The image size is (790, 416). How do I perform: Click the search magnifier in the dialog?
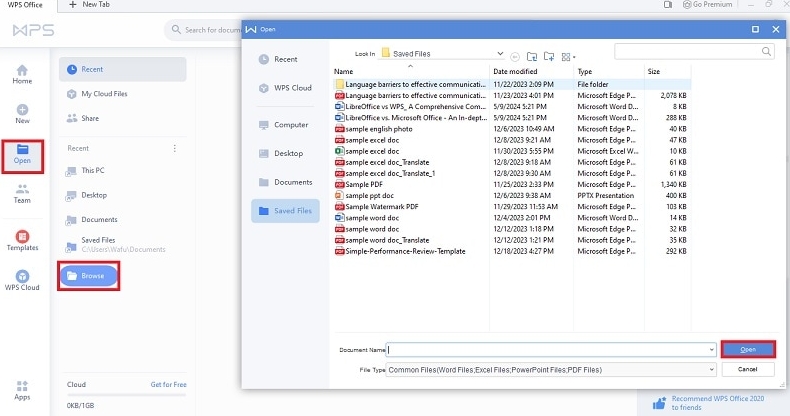tap(766, 51)
